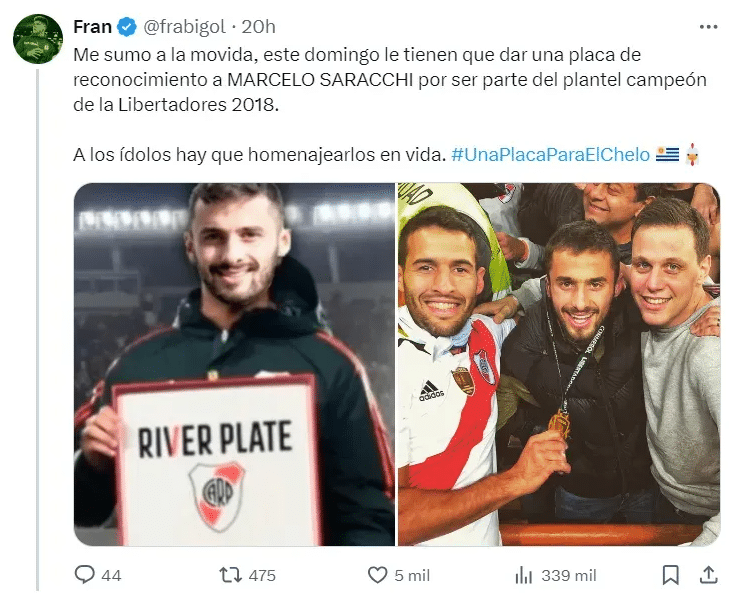Like the tweet with the heart icon
Screen dimensions: 733x594
click(377, 575)
